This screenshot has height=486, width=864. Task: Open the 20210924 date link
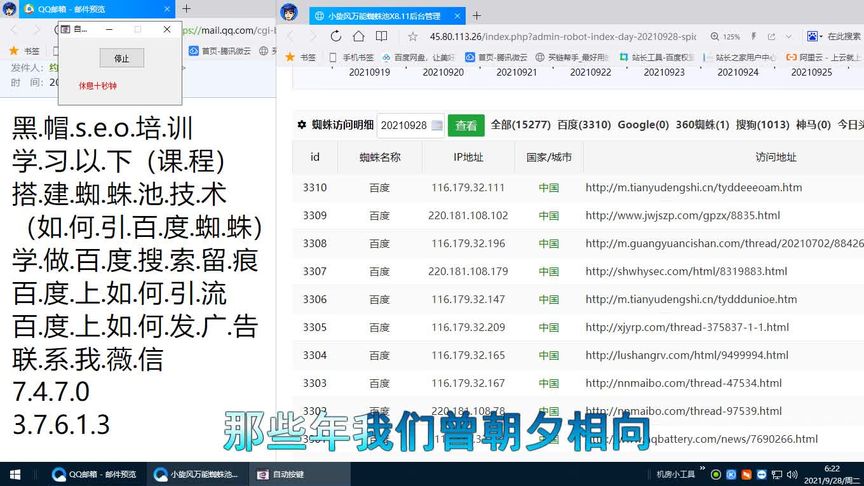[737, 72]
